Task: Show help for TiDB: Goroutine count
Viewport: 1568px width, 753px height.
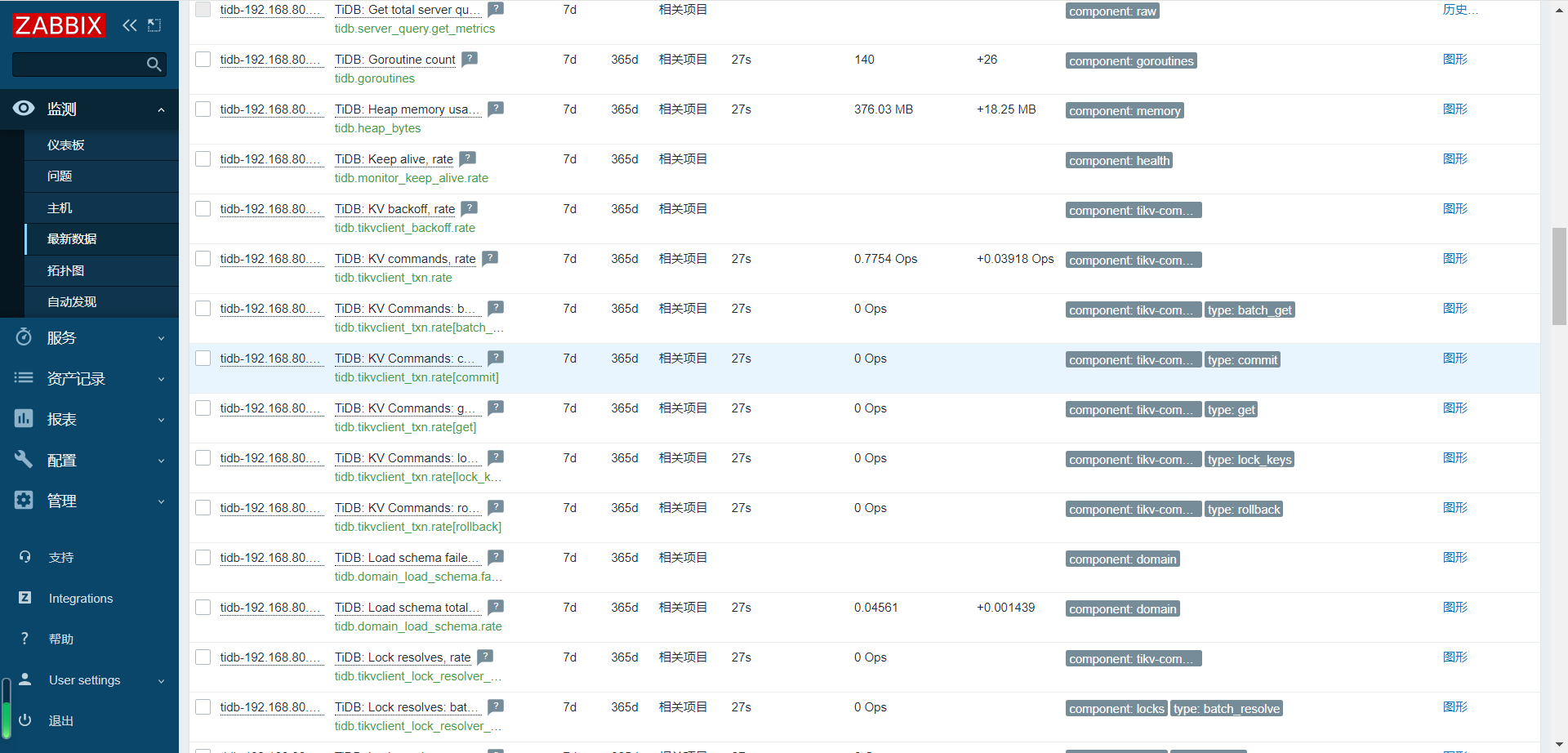Action: [x=470, y=59]
